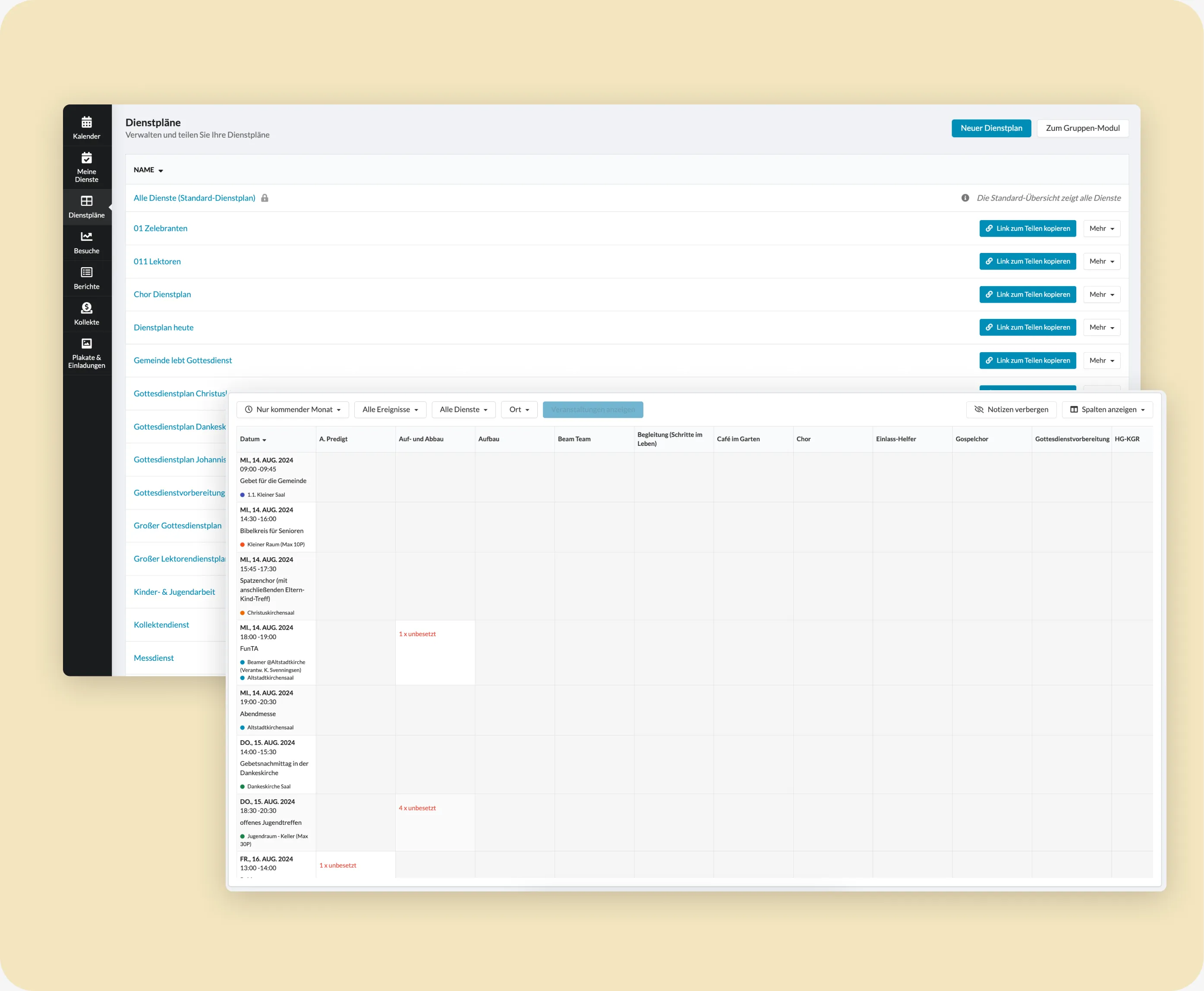Expand the Alle Dienste filter dropdown

point(463,409)
